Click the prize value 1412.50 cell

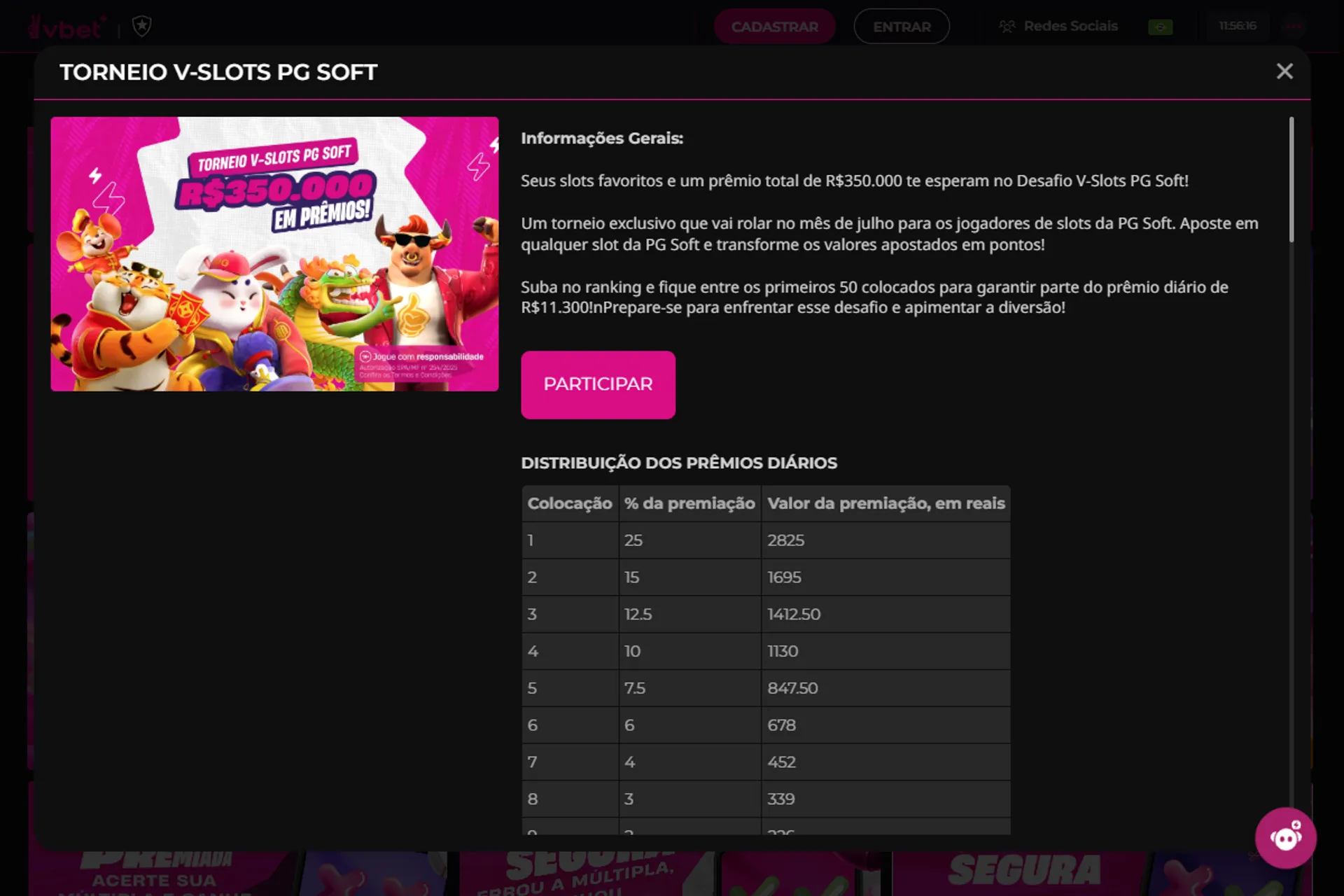(886, 615)
